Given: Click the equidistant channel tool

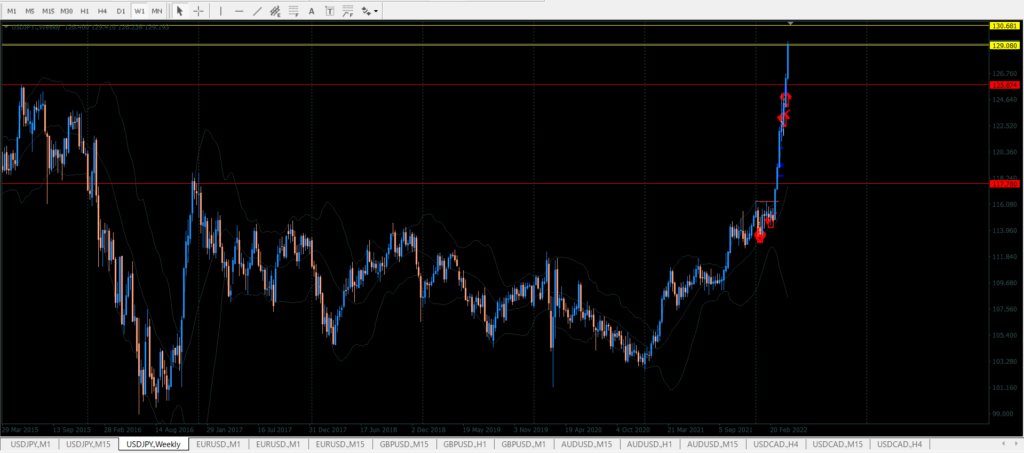Looking at the screenshot, I should (276, 11).
